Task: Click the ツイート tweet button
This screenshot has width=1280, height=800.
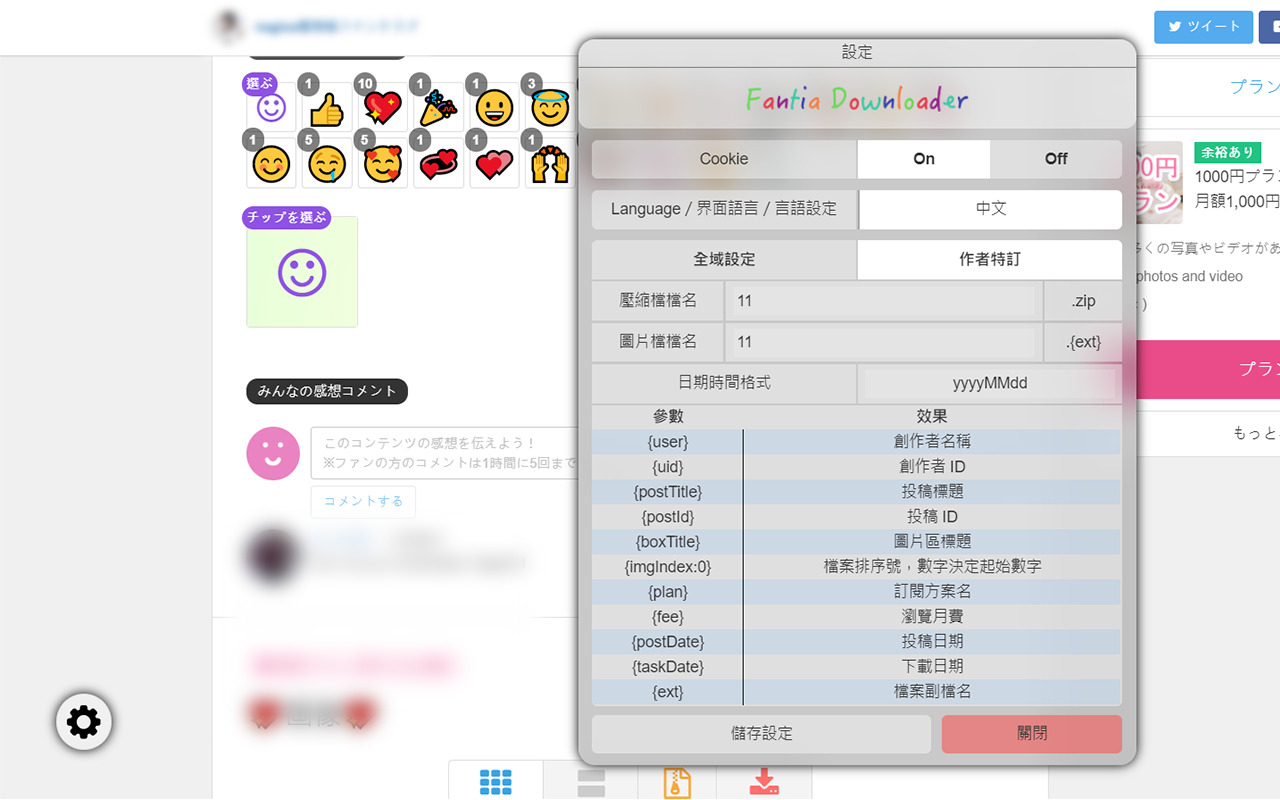Action: click(1203, 27)
